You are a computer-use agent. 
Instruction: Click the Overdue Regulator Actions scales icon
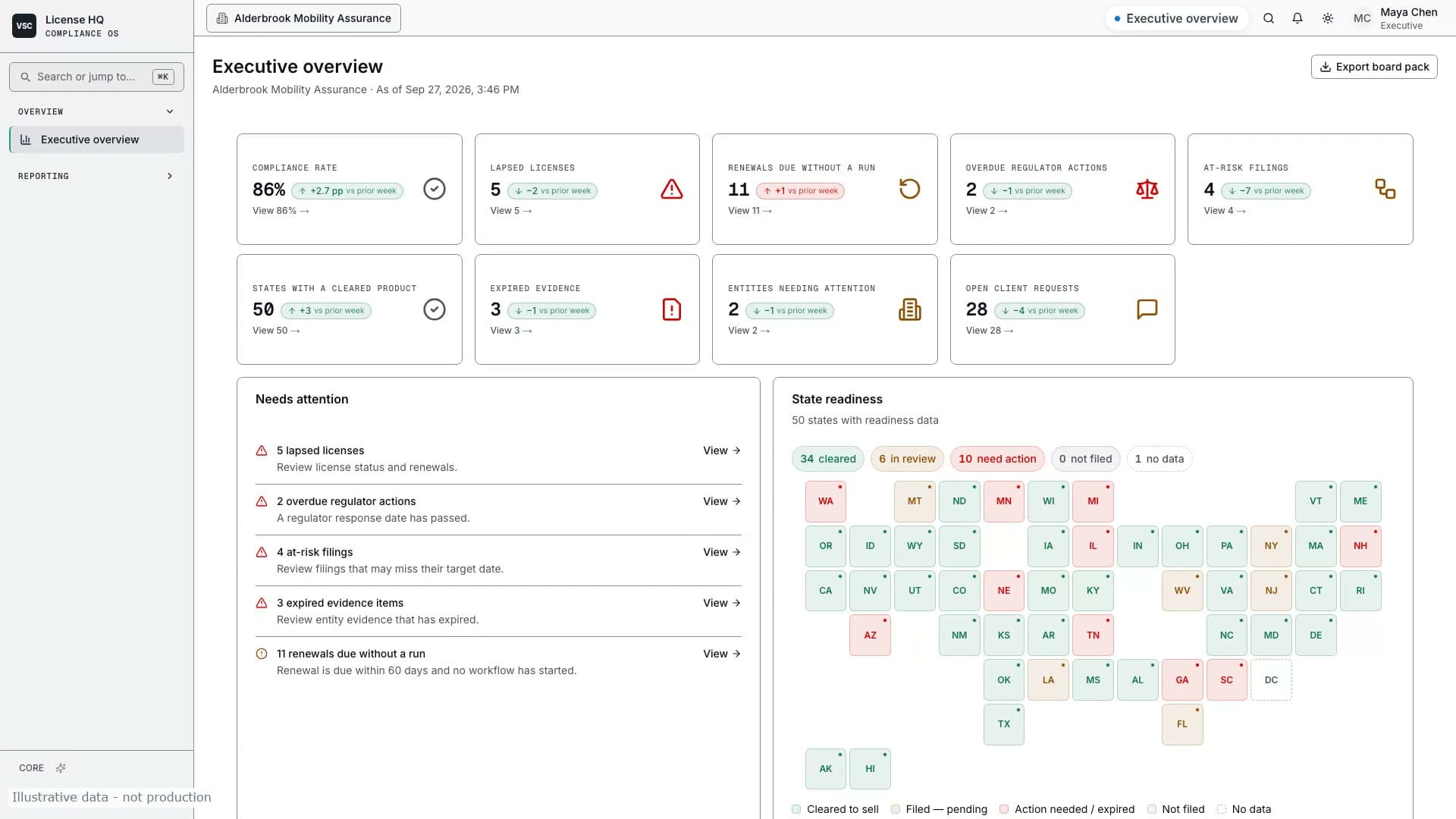click(x=1147, y=189)
